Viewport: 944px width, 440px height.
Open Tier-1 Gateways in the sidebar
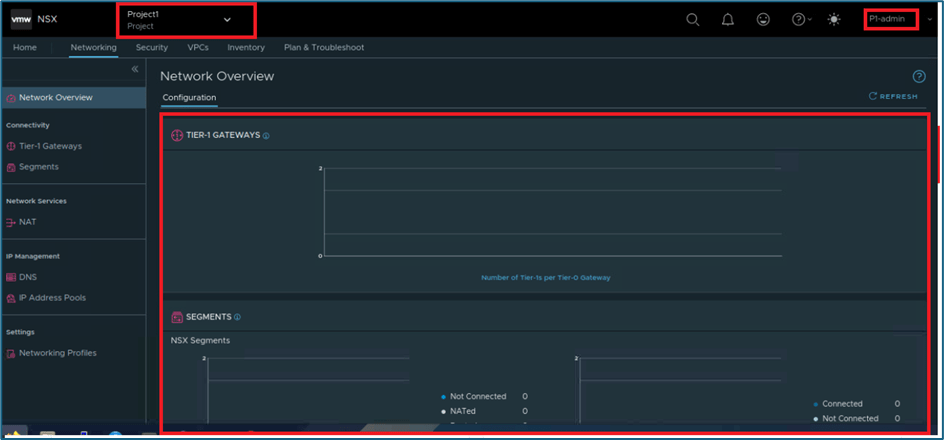click(50, 146)
